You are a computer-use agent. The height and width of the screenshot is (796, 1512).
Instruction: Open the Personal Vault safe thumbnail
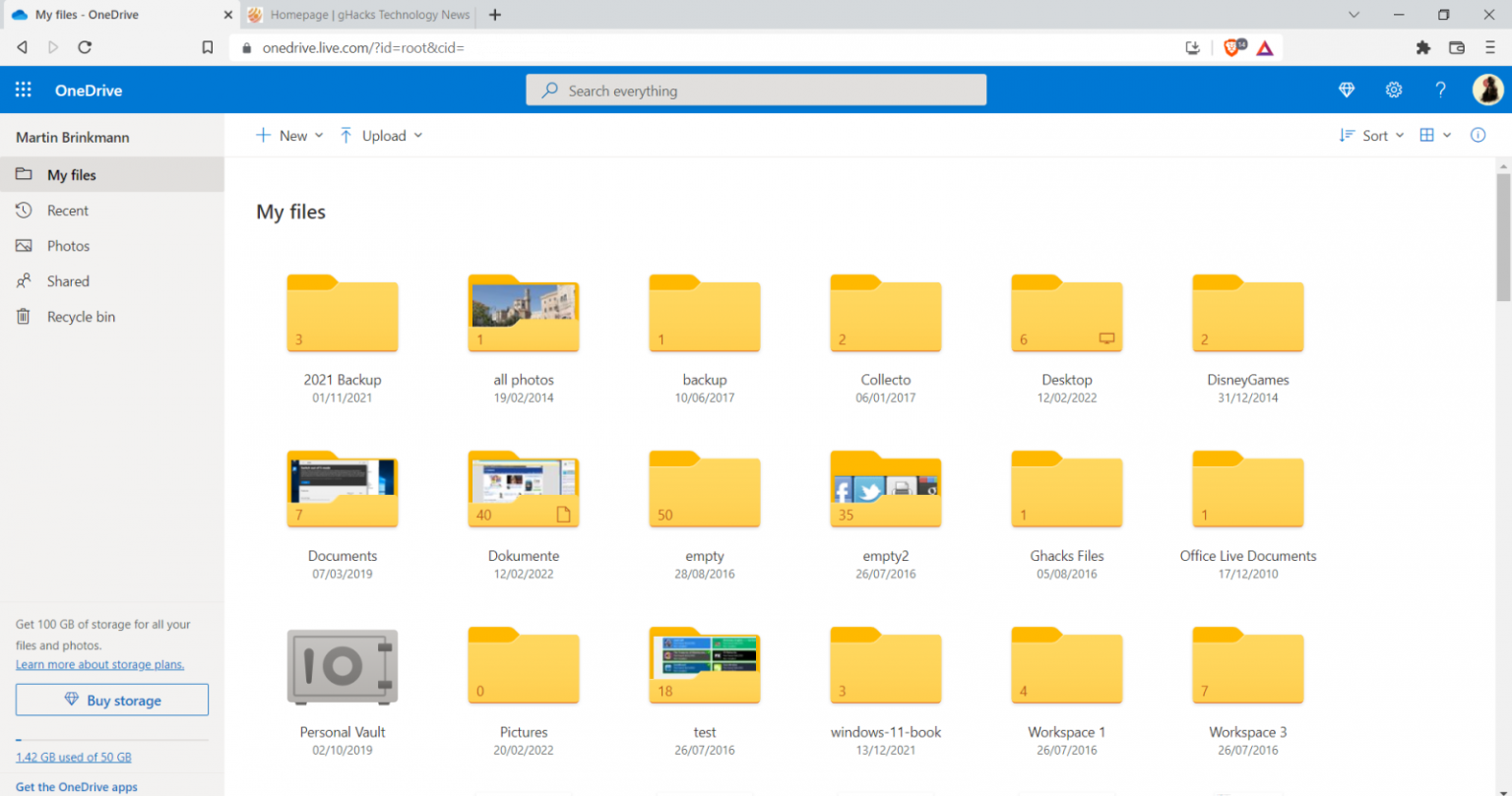[x=342, y=667]
